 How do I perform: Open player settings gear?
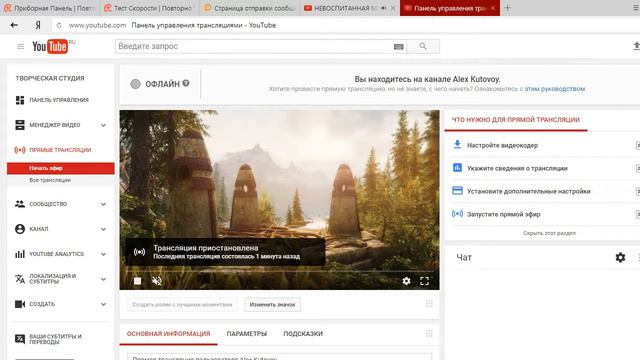pyautogui.click(x=406, y=281)
